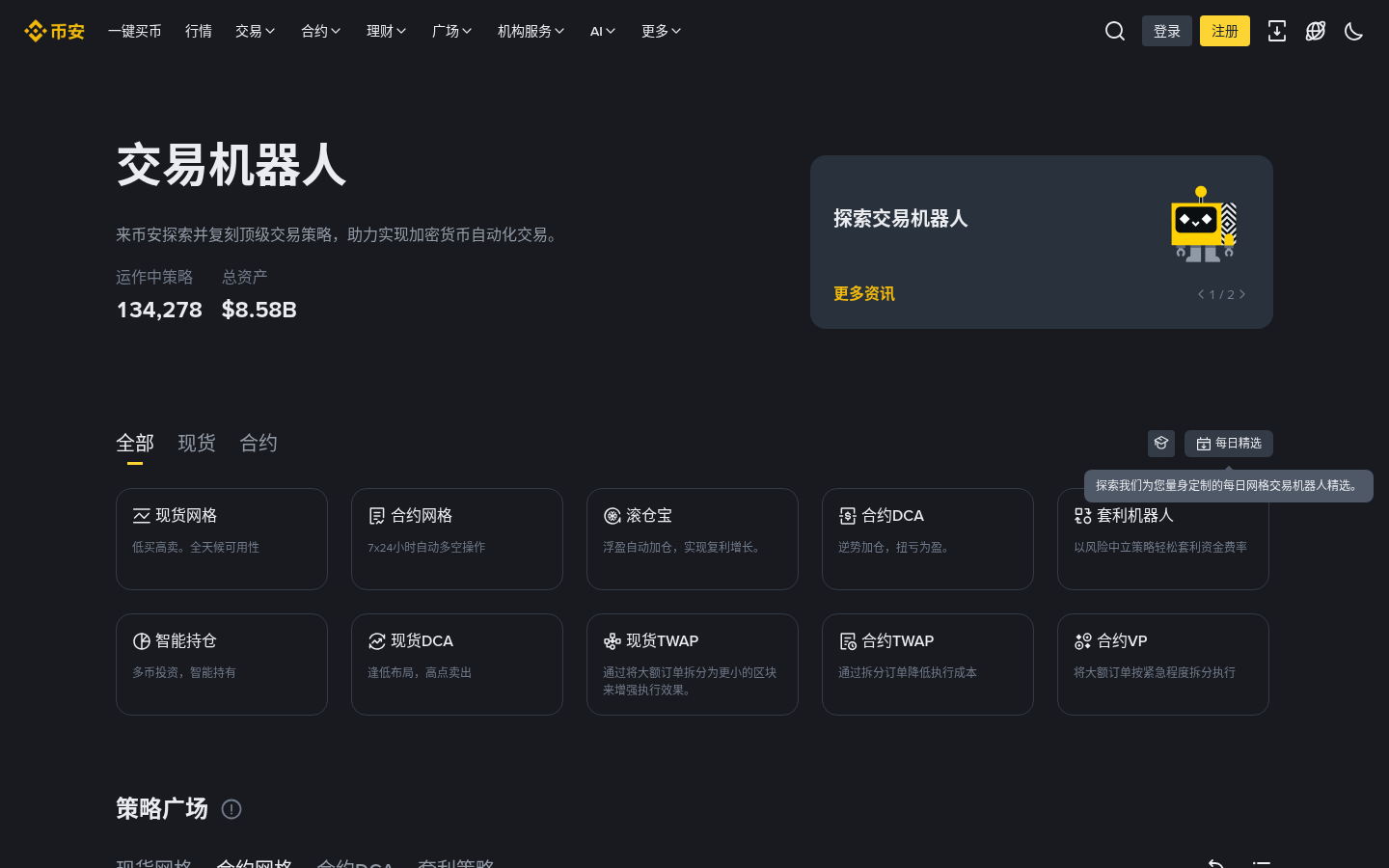This screenshot has height=868, width=1389.
Task: Expand the 理财 dropdown menu
Action: [x=387, y=31]
